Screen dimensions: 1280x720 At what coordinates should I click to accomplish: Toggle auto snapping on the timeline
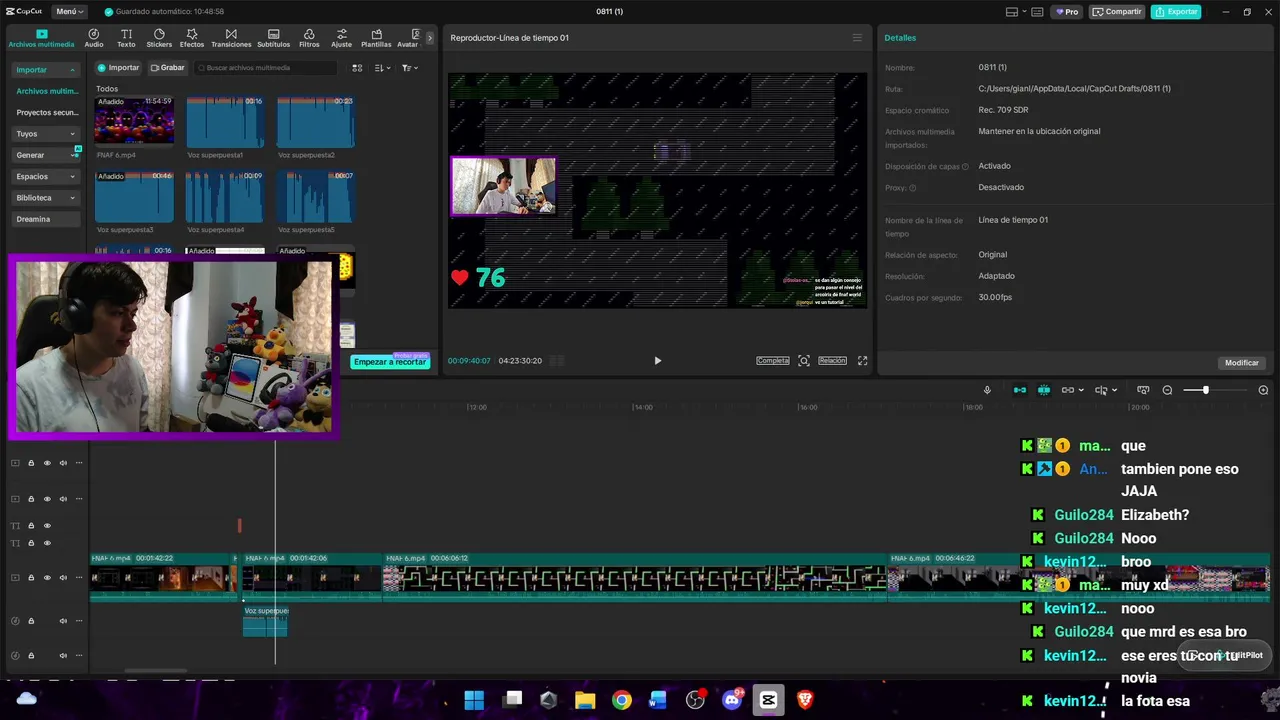click(1044, 390)
